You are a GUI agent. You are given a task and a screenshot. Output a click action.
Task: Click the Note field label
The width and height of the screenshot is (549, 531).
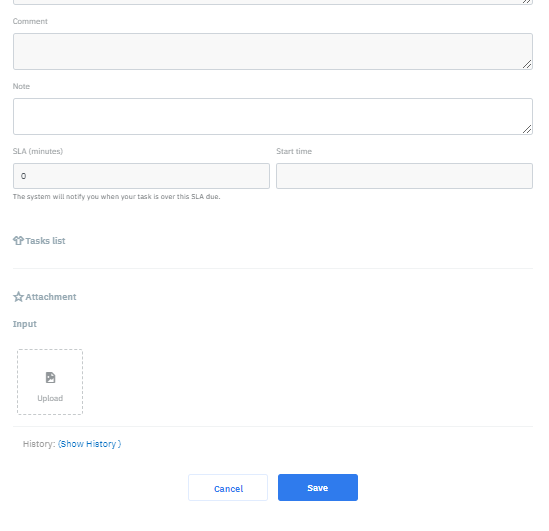tap(21, 86)
